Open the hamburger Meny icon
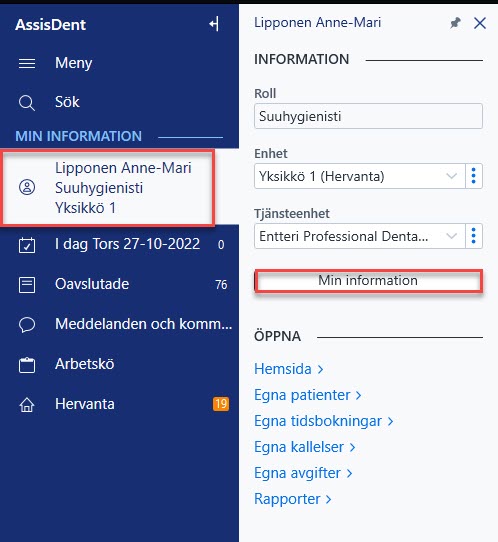Image resolution: width=498 pixels, height=542 pixels. (x=27, y=63)
